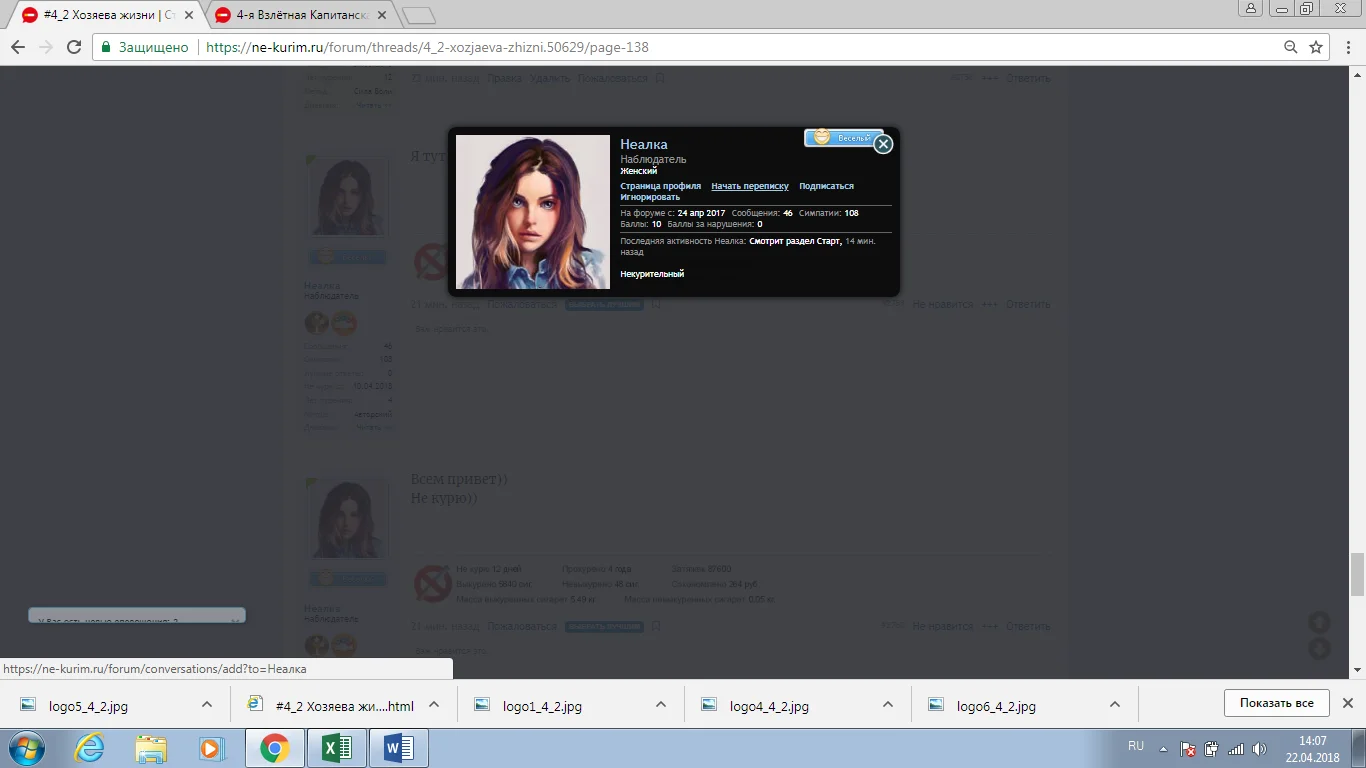
Task: Close the #4_2 Хозяева жизни tab
Action: 189,15
